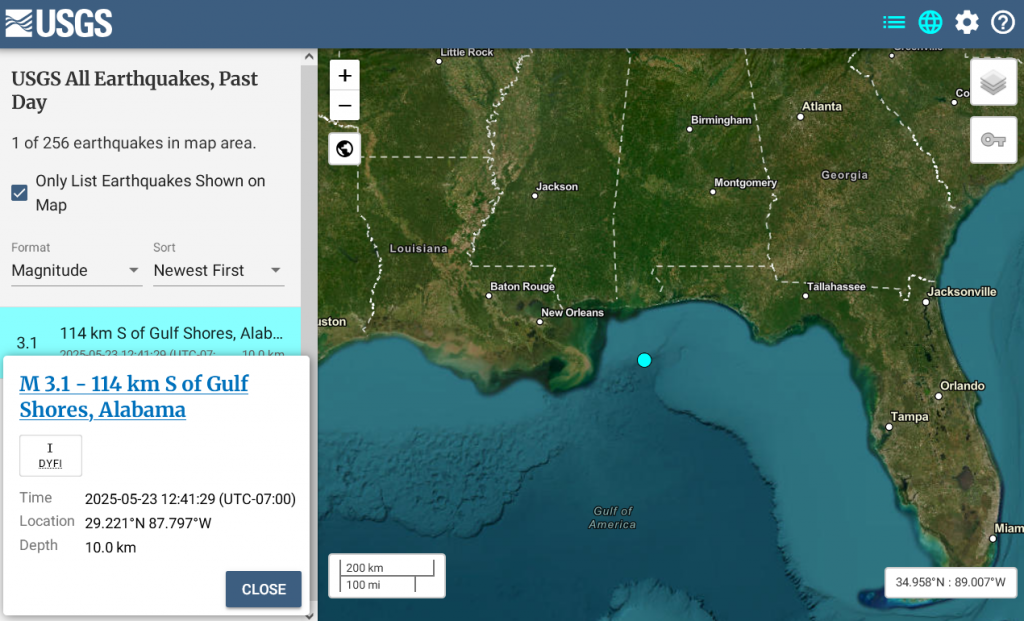Click the map scale bar showing 200 km

coord(387,576)
